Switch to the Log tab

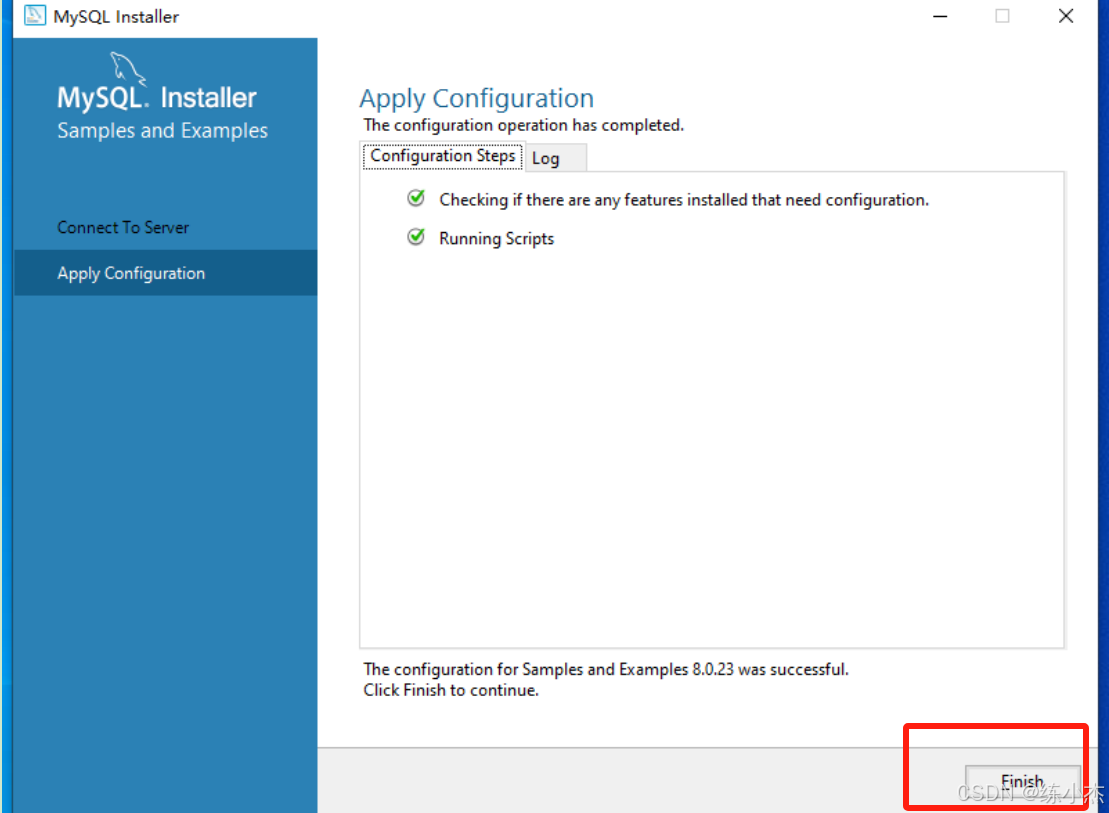pos(555,158)
